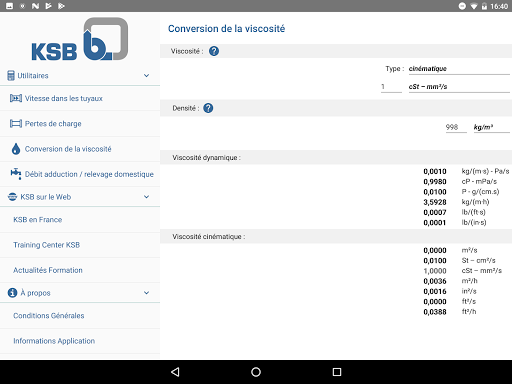Click the Conversion de la viscosité page title
512x384 pixels.
(x=226, y=29)
